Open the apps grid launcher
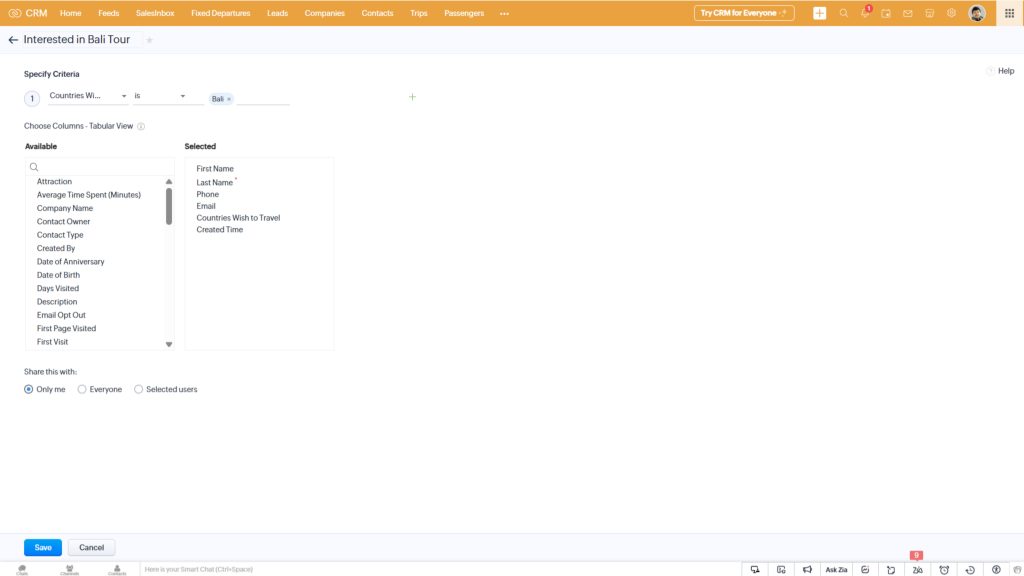 tap(1010, 13)
